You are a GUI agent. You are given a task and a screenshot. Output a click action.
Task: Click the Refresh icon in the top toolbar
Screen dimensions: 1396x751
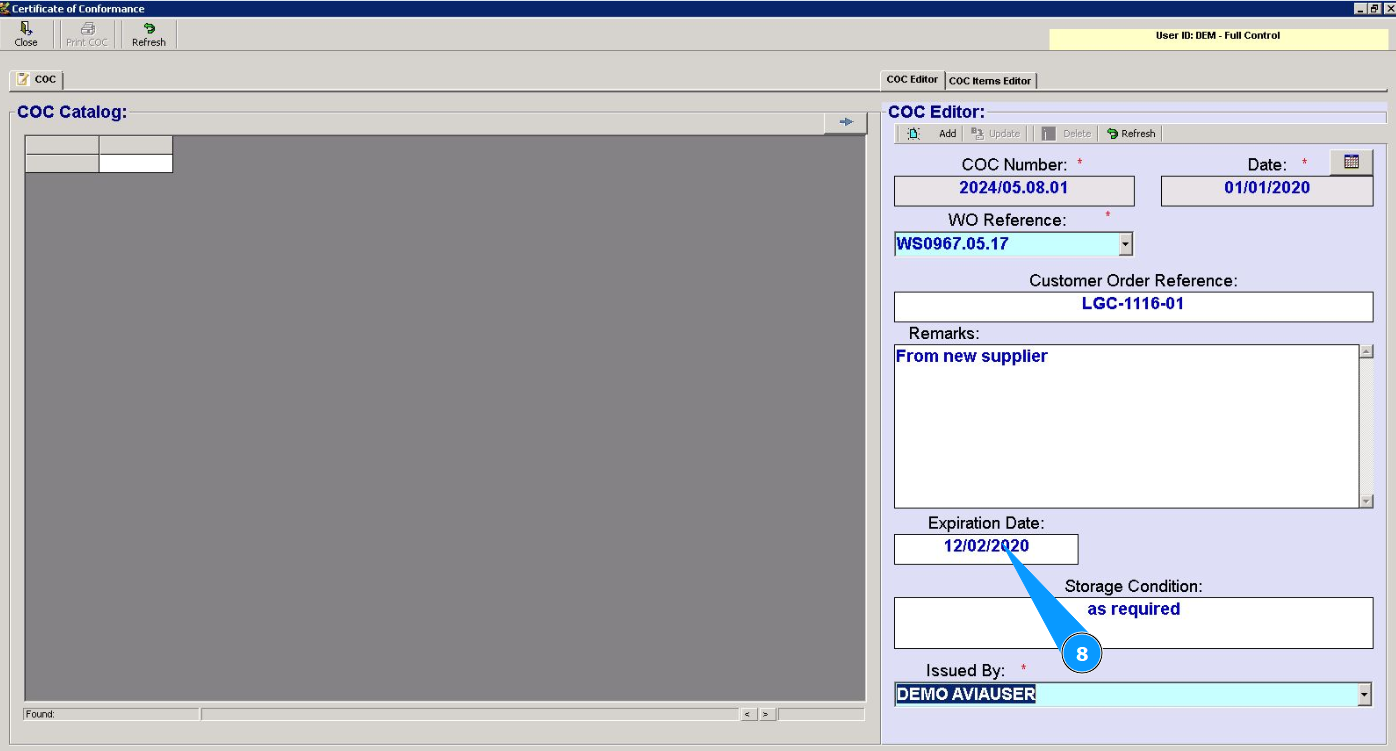pos(149,35)
